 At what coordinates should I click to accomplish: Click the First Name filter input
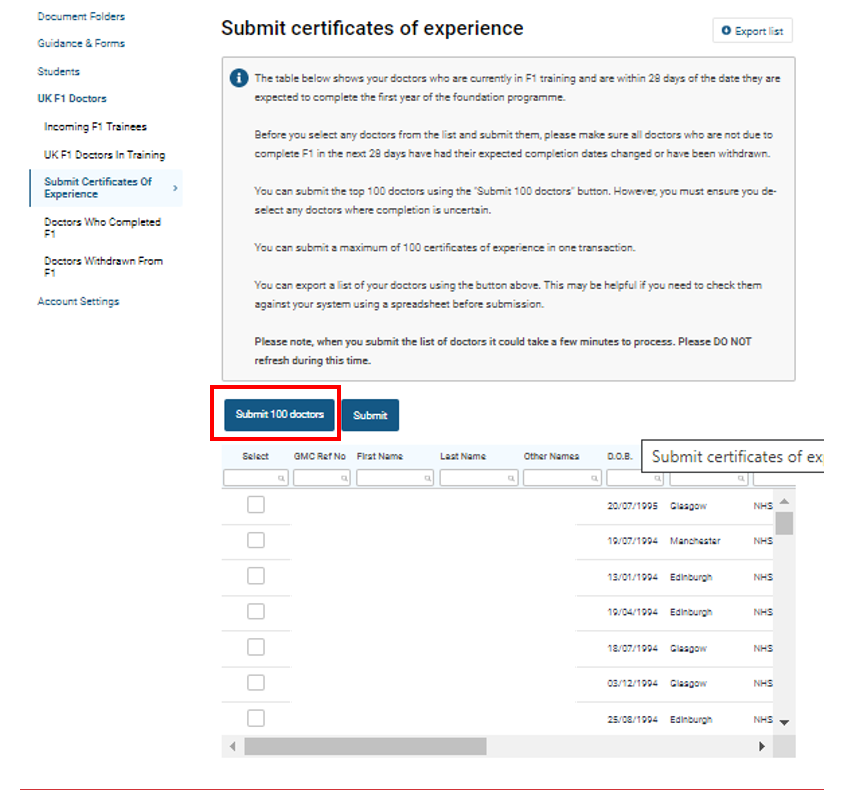click(395, 478)
